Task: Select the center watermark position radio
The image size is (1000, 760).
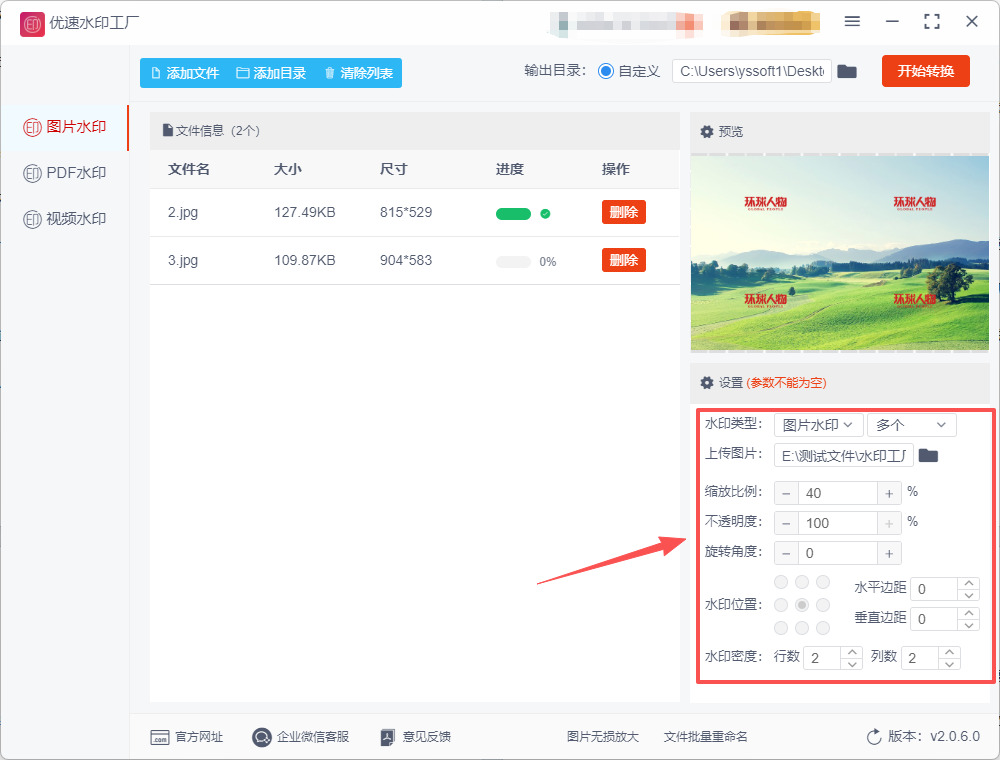Action: tap(801, 605)
